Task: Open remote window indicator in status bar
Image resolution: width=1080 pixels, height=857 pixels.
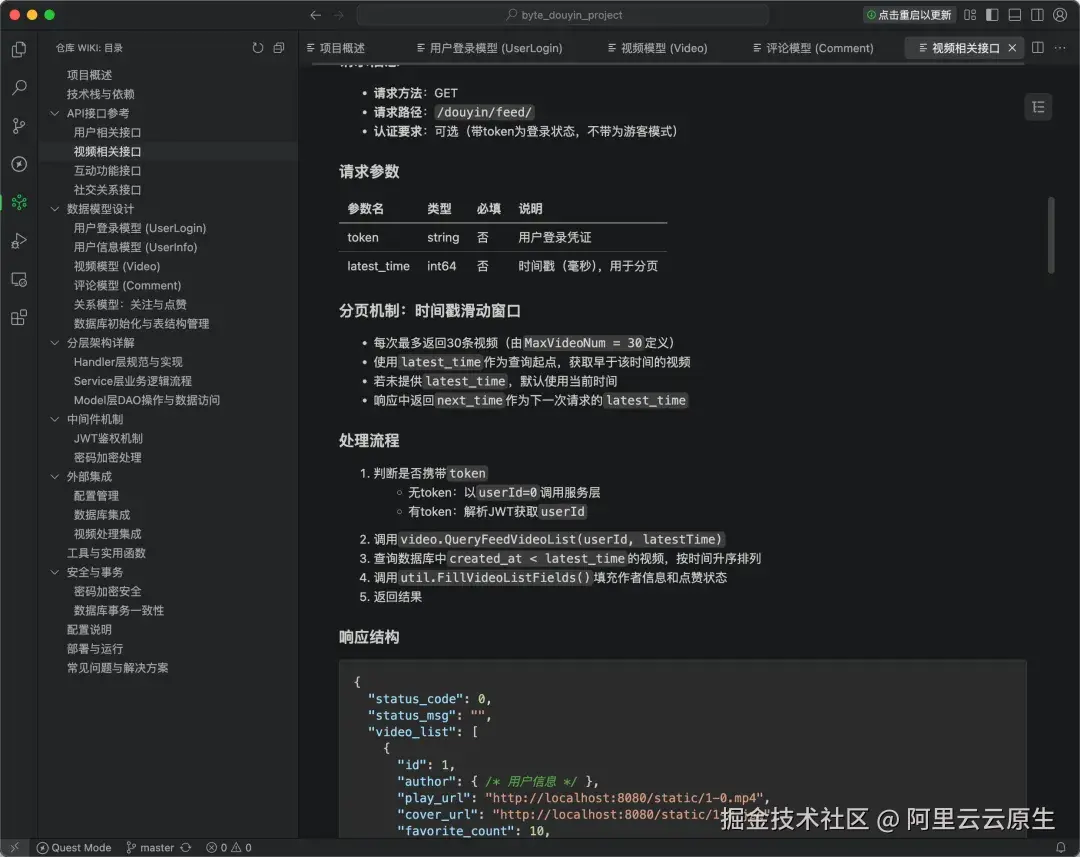Action: pos(14,847)
